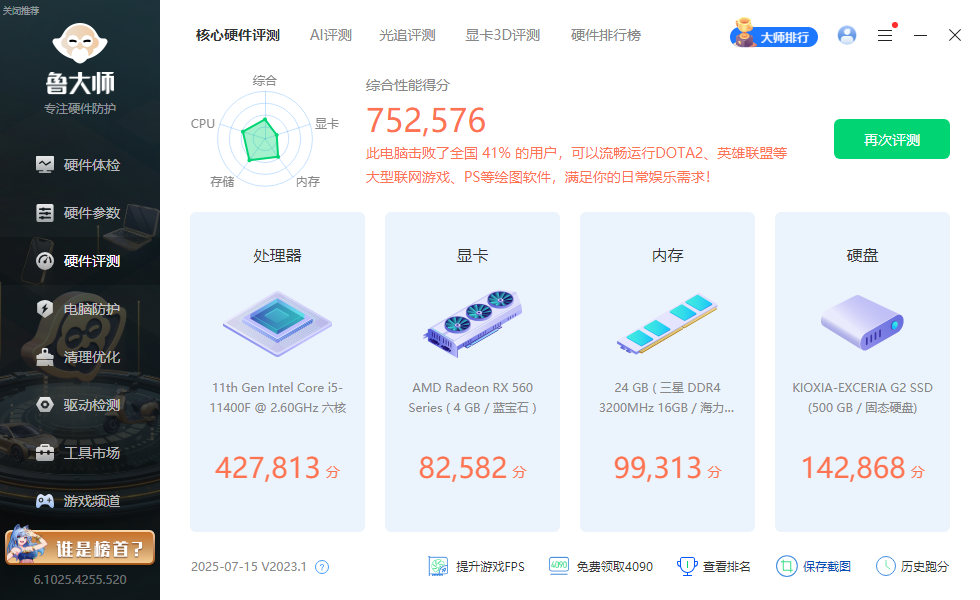
Task: Click the 硬盘 card title
Action: 862,256
